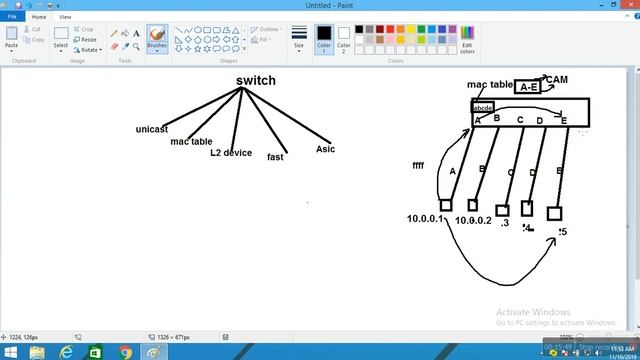640x360 pixels.
Task: Open File Explorer from the taskbar
Action: [37, 352]
